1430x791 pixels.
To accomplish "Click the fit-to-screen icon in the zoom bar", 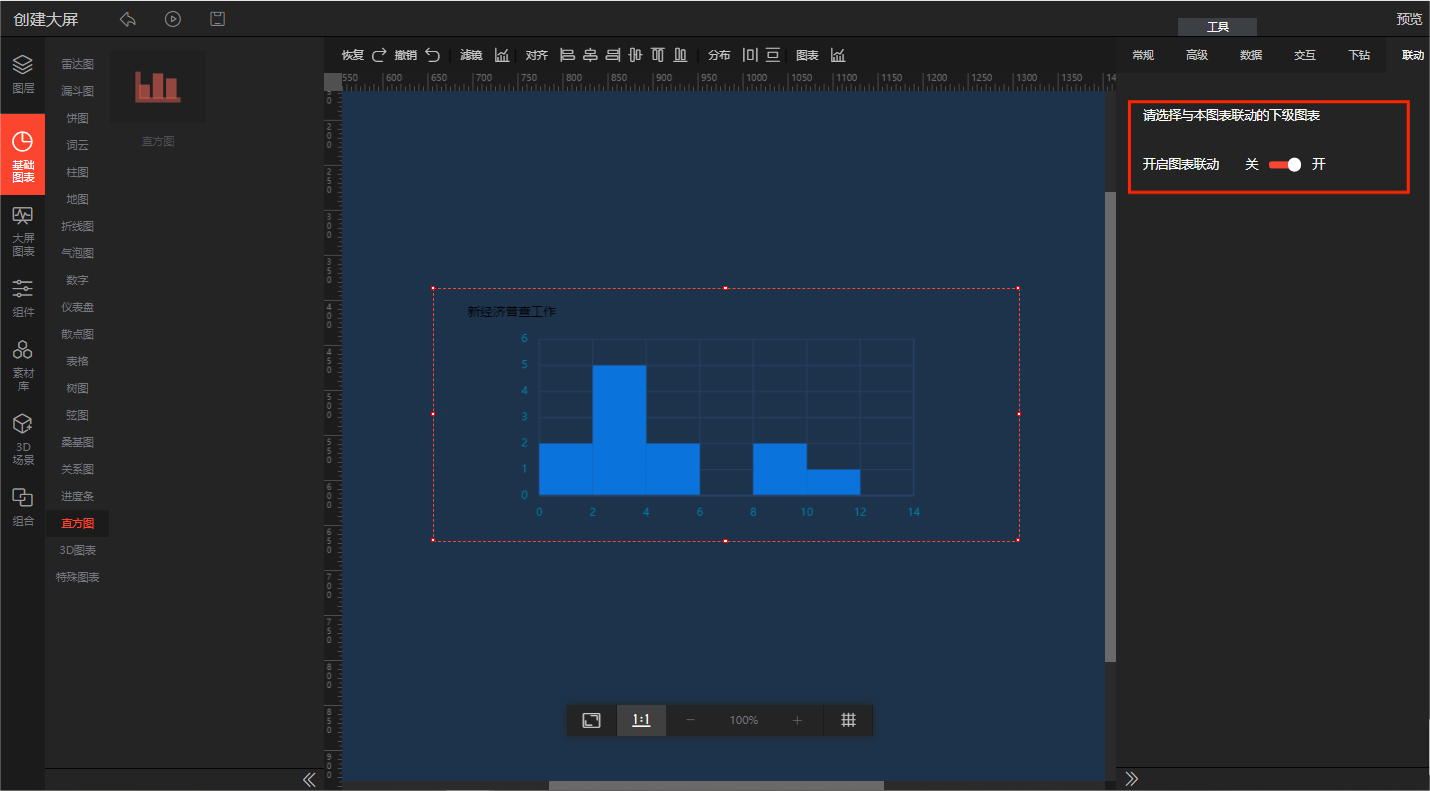I will (592, 720).
